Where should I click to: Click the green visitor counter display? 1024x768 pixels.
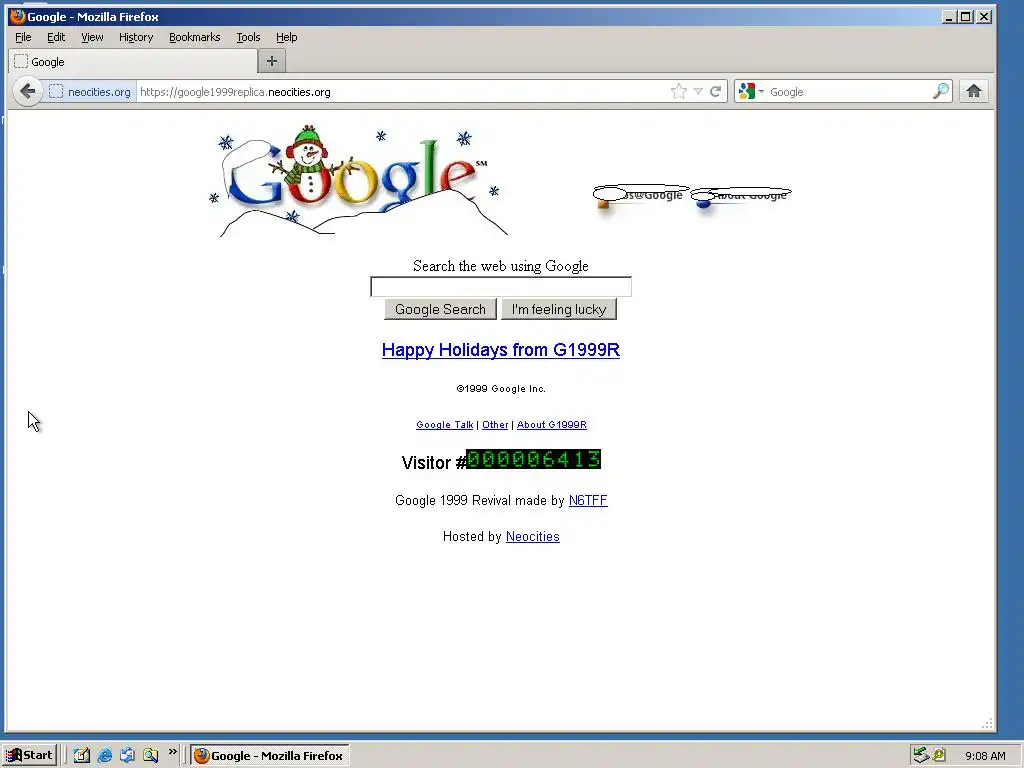(x=534, y=459)
